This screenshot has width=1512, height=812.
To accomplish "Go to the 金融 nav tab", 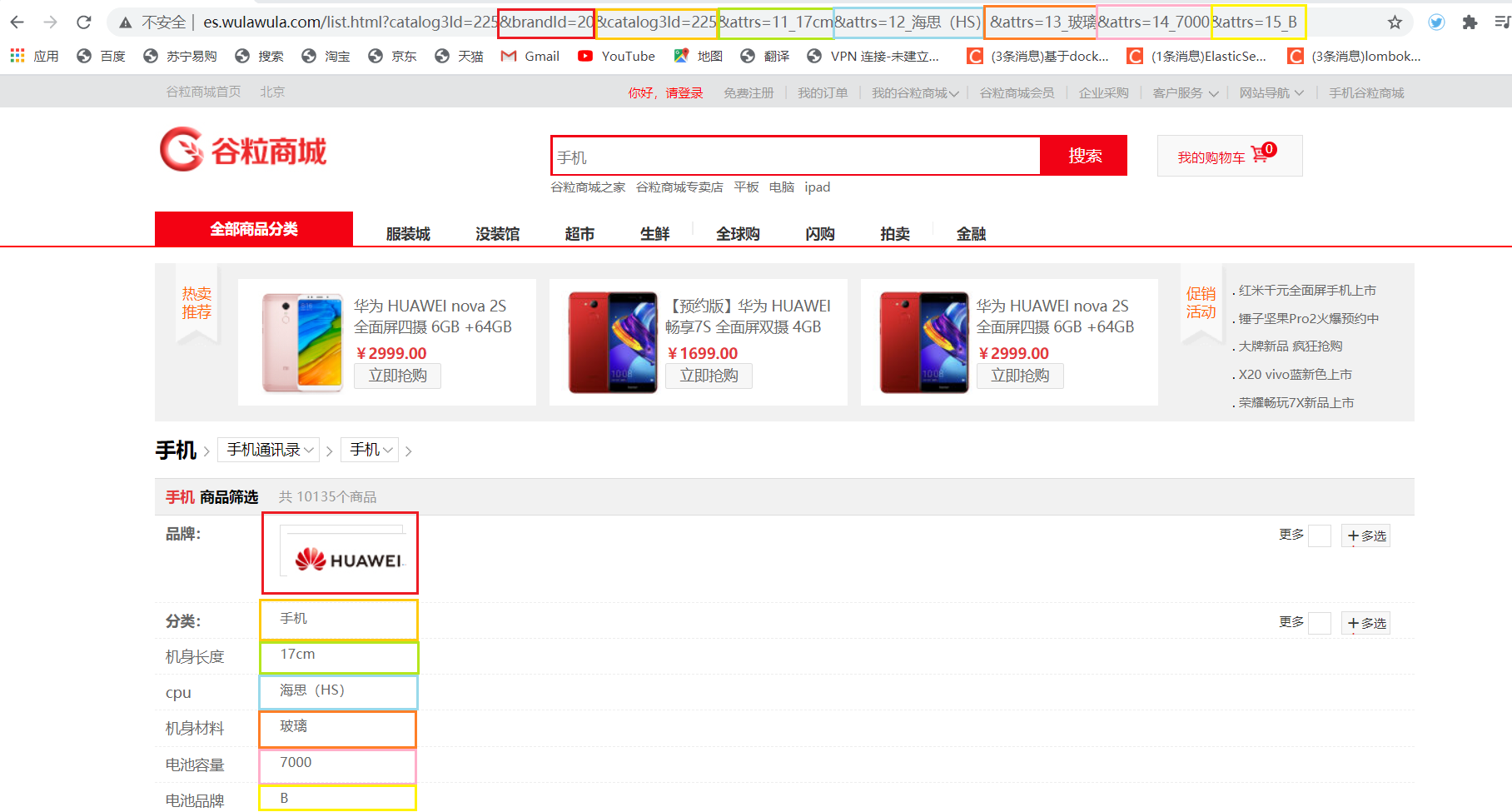I will (x=971, y=234).
